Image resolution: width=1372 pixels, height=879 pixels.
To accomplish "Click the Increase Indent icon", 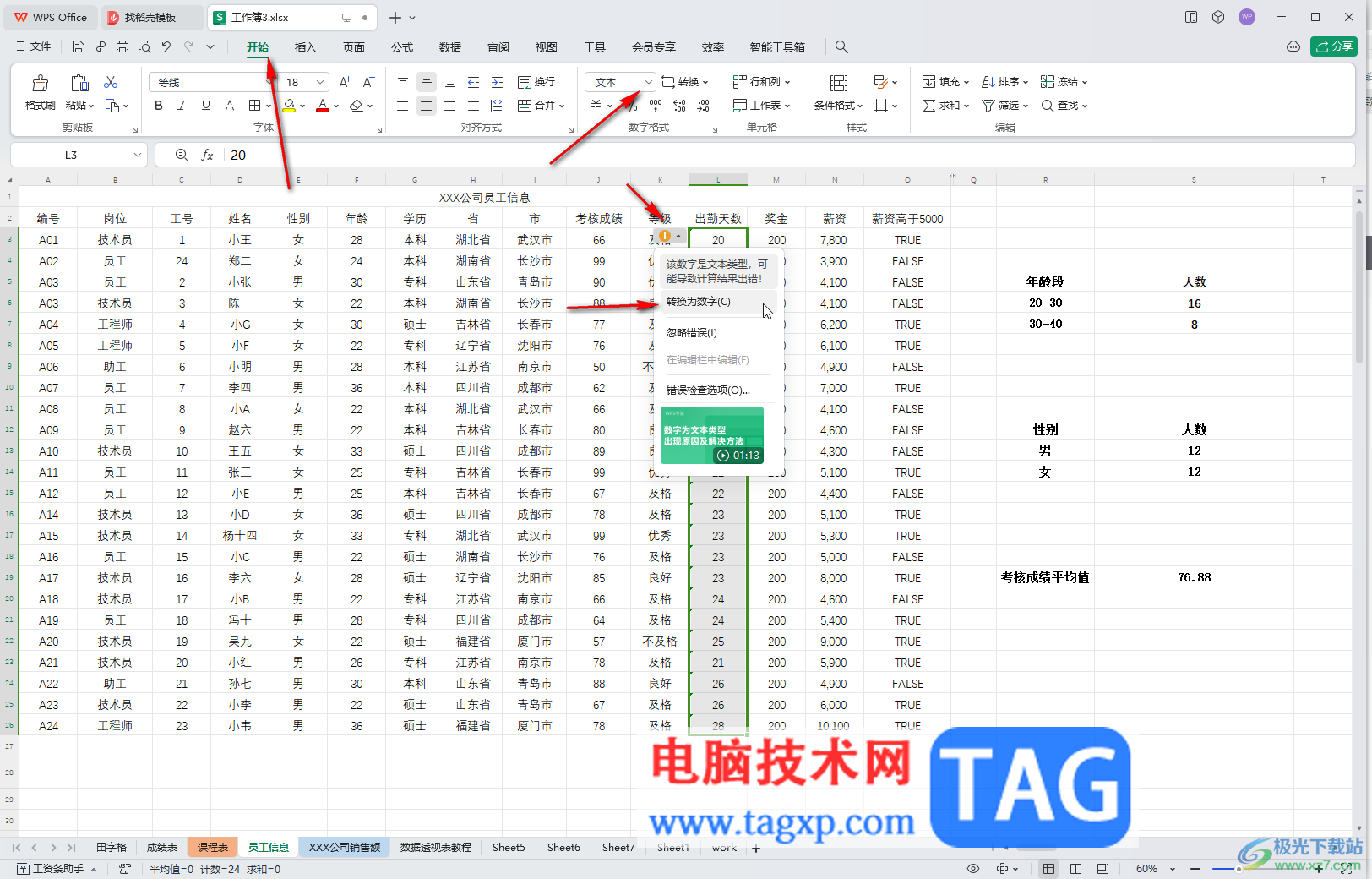I will pos(498,82).
